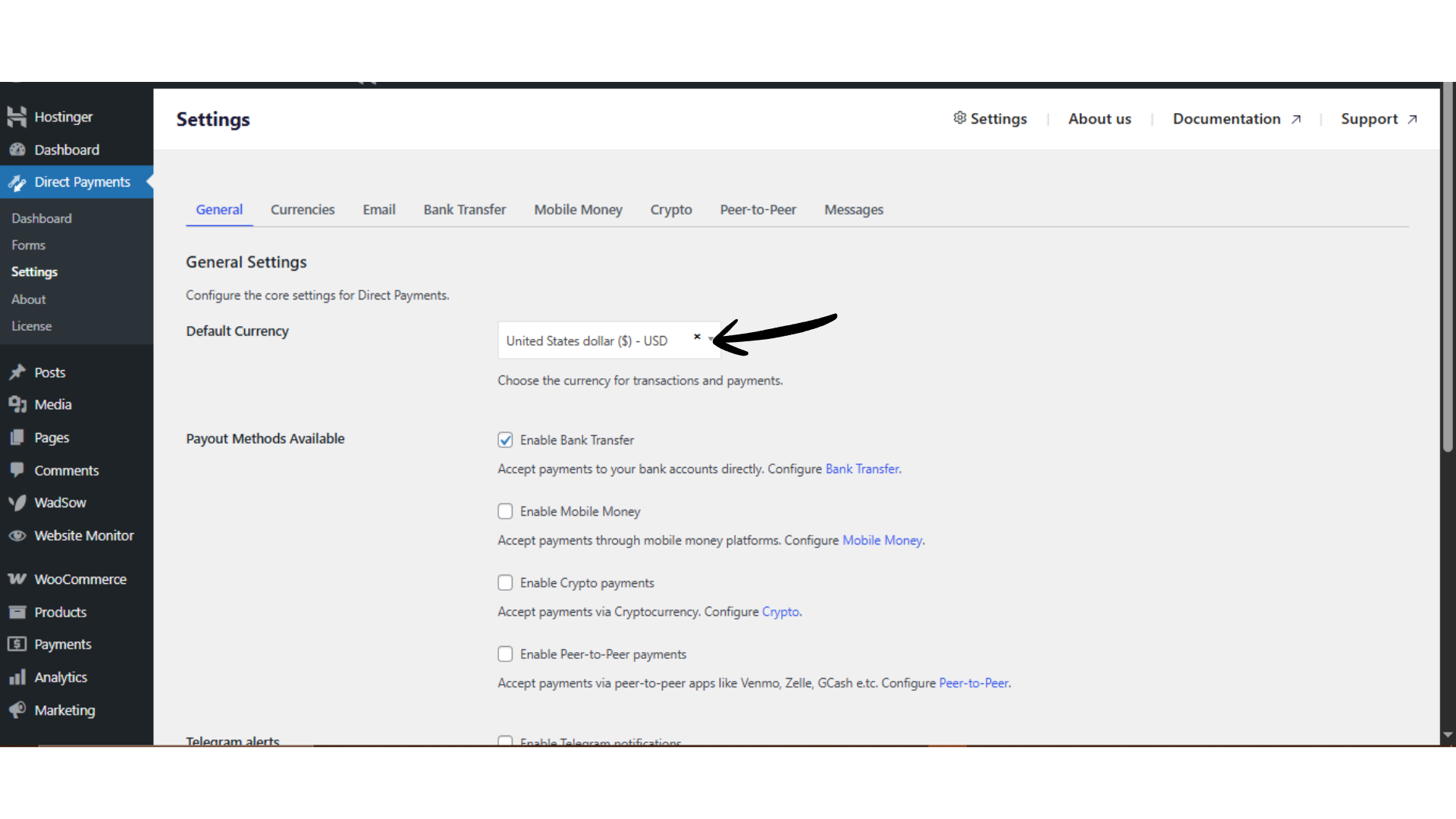This screenshot has width=1456, height=819.
Task: Uncheck Enable Bank Transfer checkbox
Action: 505,440
